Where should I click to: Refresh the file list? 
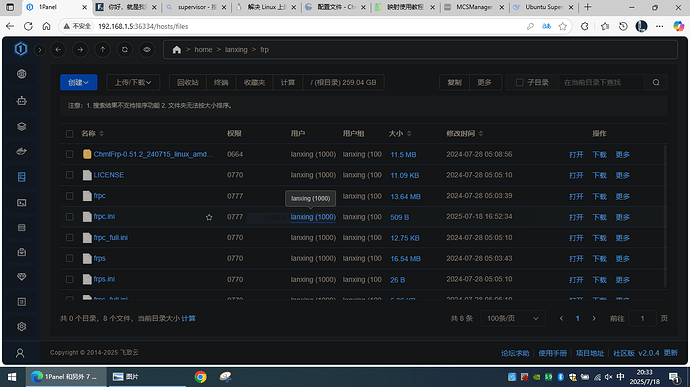click(x=125, y=50)
